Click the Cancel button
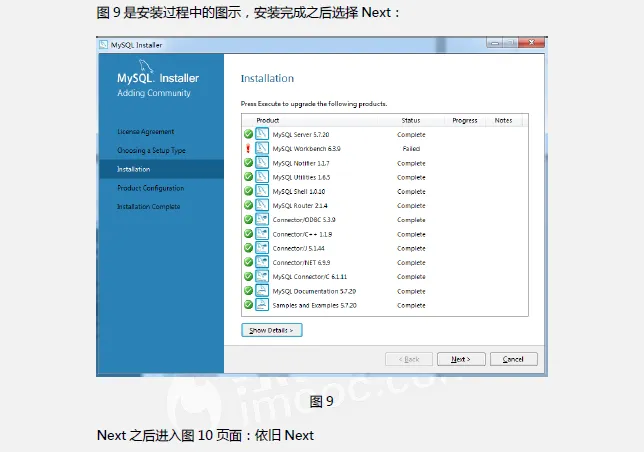Image resolution: width=644 pixels, height=452 pixels. pyautogui.click(x=513, y=359)
